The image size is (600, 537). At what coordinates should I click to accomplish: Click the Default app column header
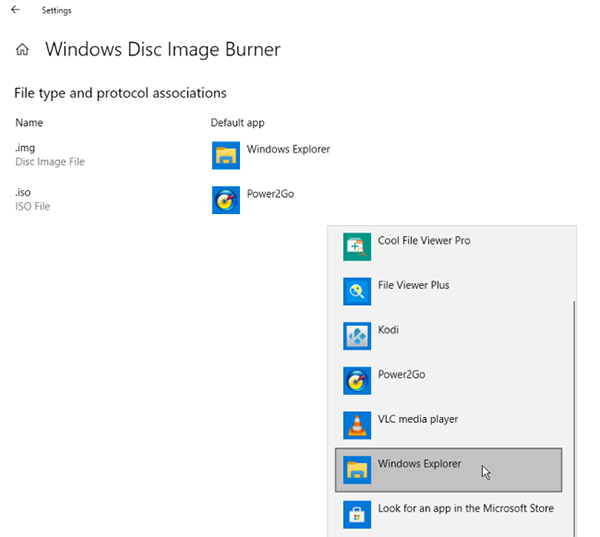(238, 123)
